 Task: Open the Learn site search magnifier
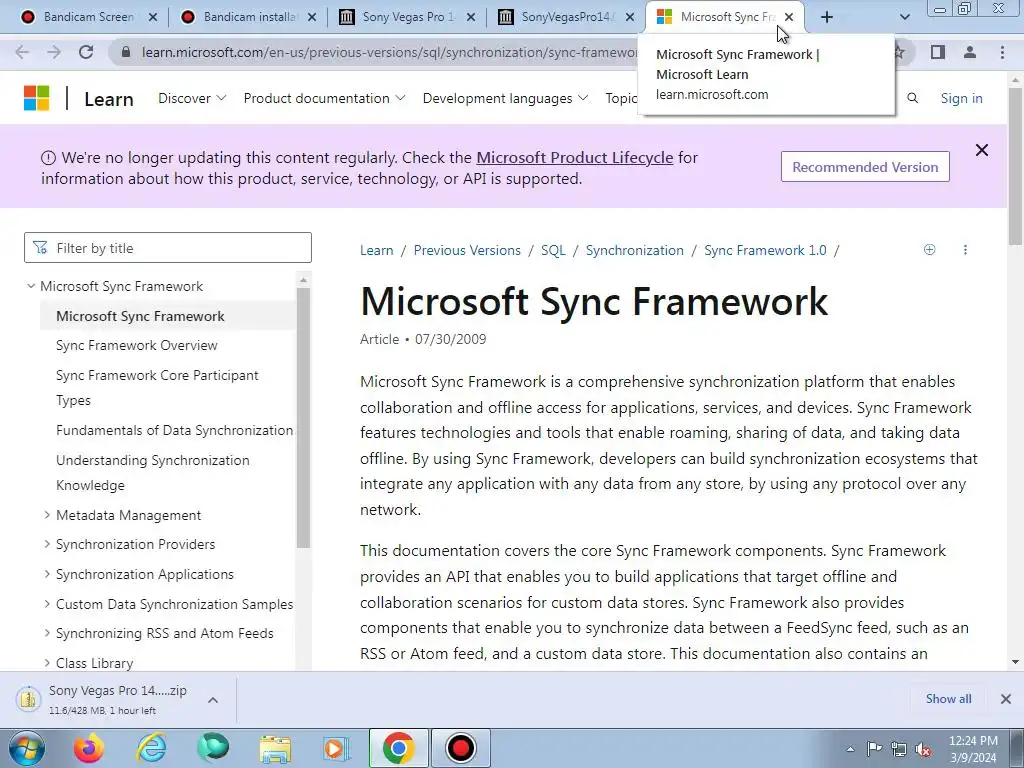coord(912,98)
